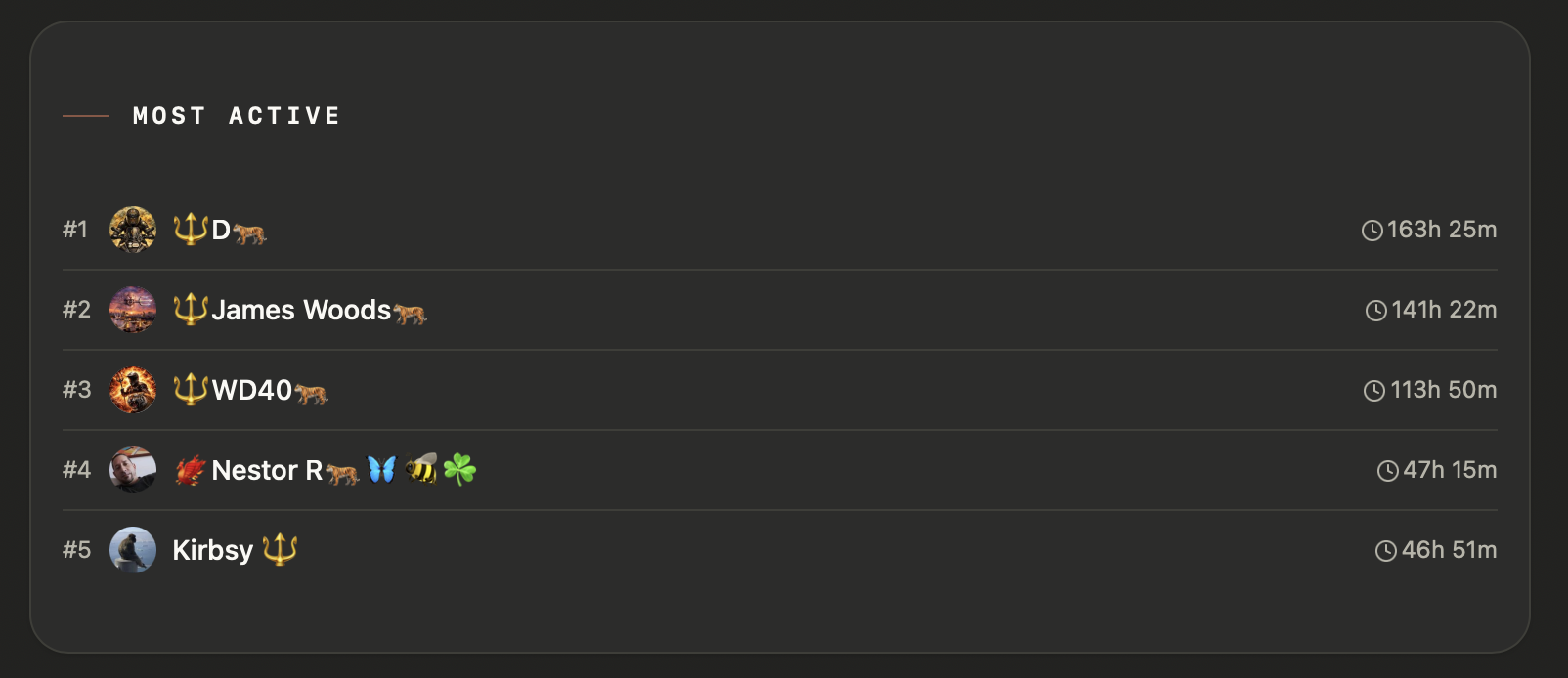Open the James Woods username link
Image resolution: width=1568 pixels, height=678 pixels.
[x=301, y=311]
